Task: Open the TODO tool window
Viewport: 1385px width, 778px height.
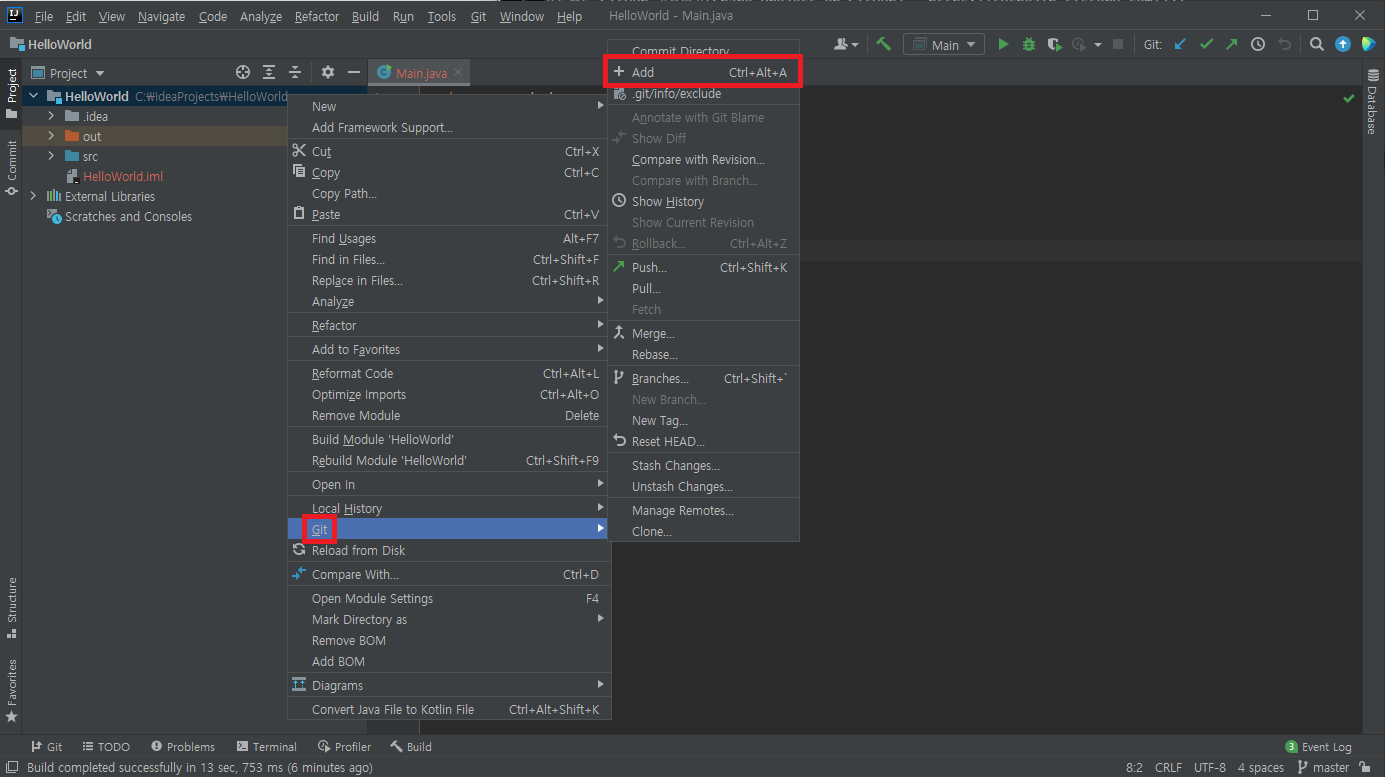Action: [x=106, y=746]
